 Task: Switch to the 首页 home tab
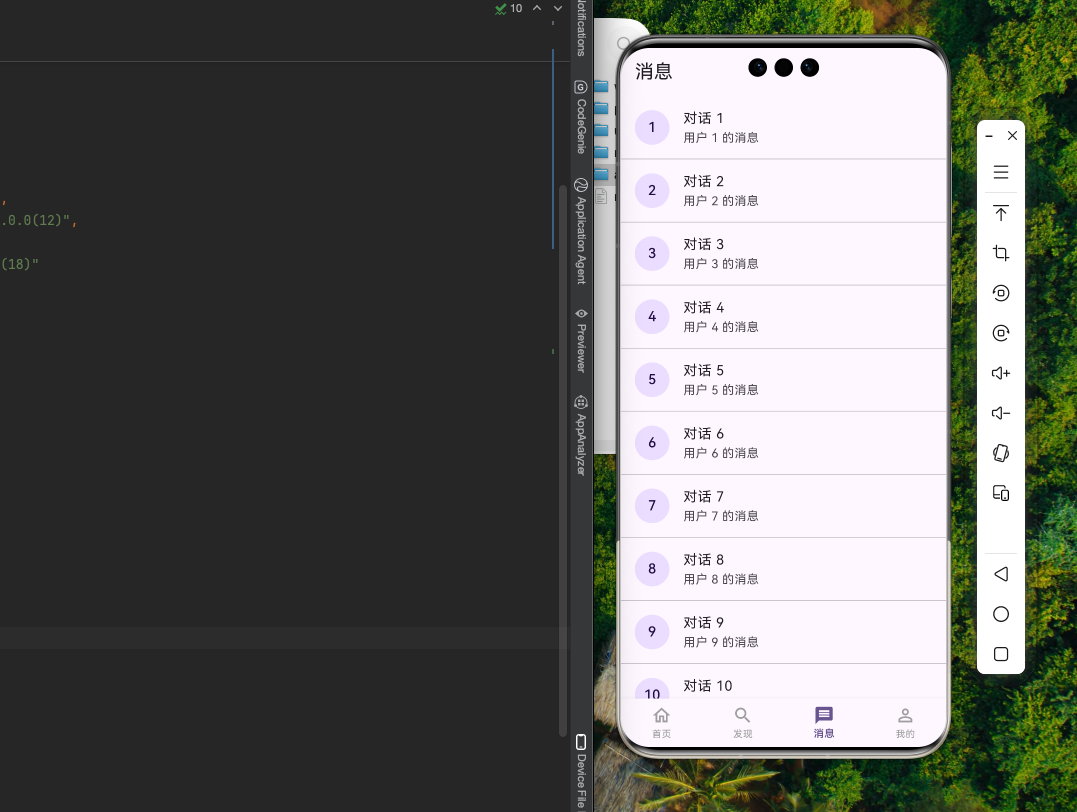pyautogui.click(x=661, y=722)
